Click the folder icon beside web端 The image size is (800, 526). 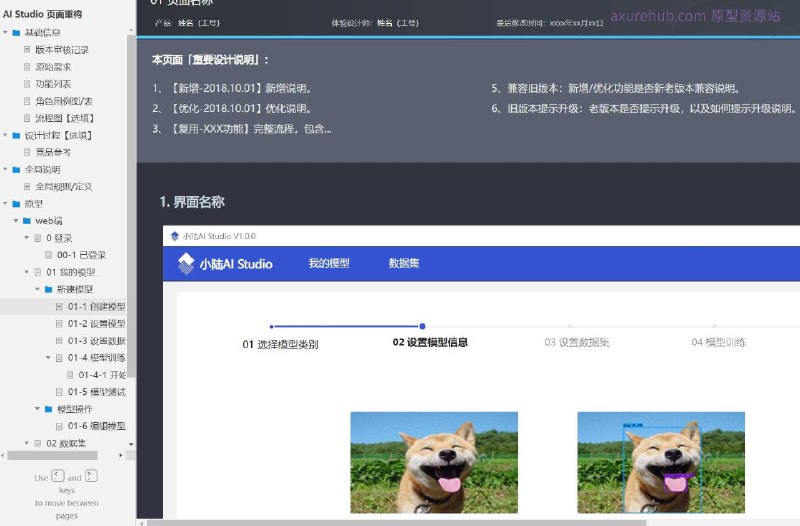[27, 221]
